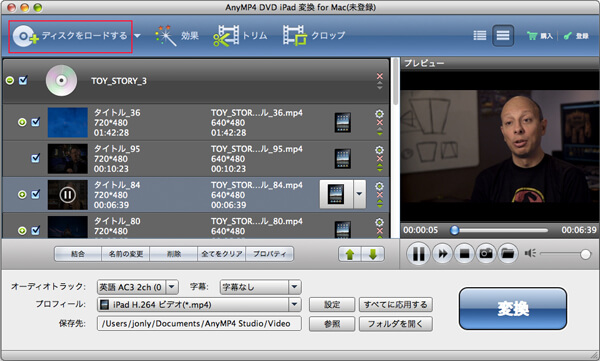
Task: Click the paused タイトル_84 thumbnail
Action: point(67,195)
